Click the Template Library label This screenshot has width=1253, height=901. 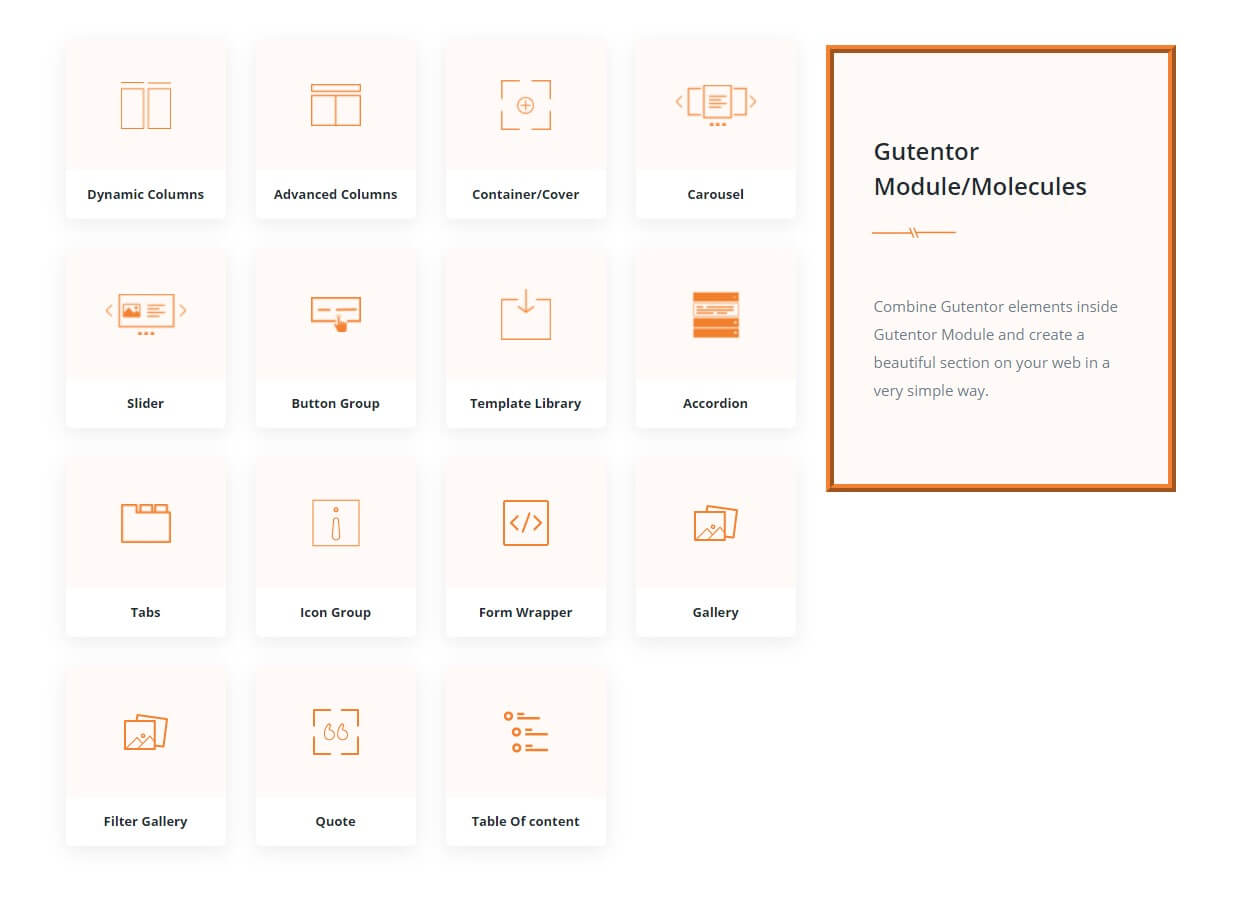526,403
